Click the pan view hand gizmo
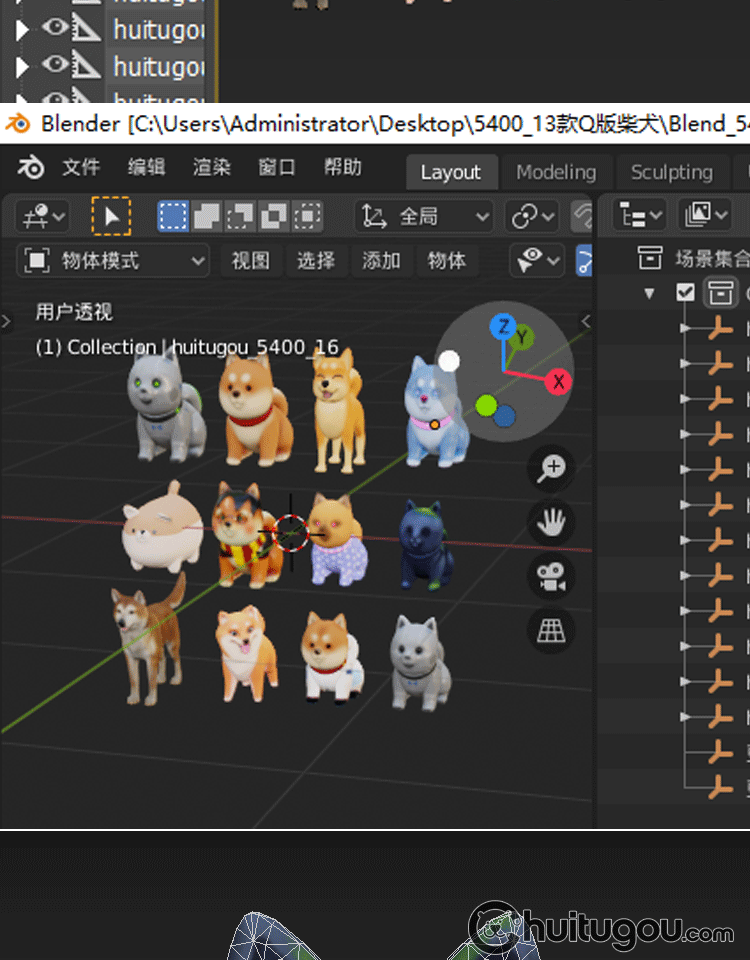 pos(551,522)
